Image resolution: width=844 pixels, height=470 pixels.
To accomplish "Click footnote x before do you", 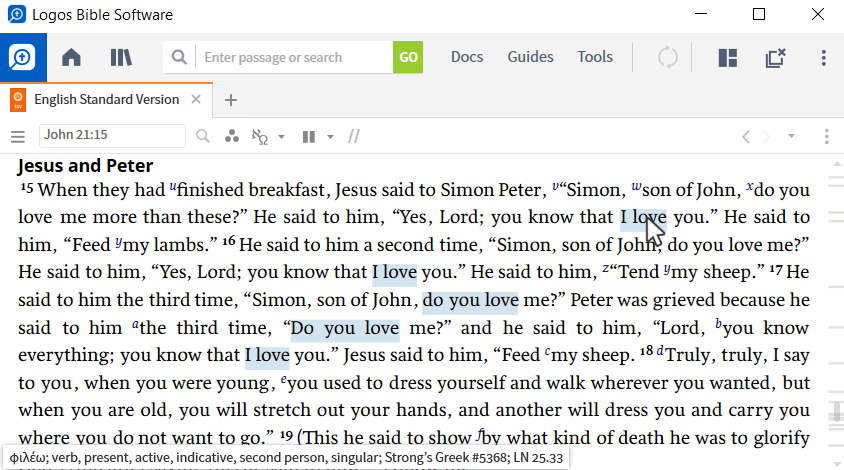I will click(750, 186).
